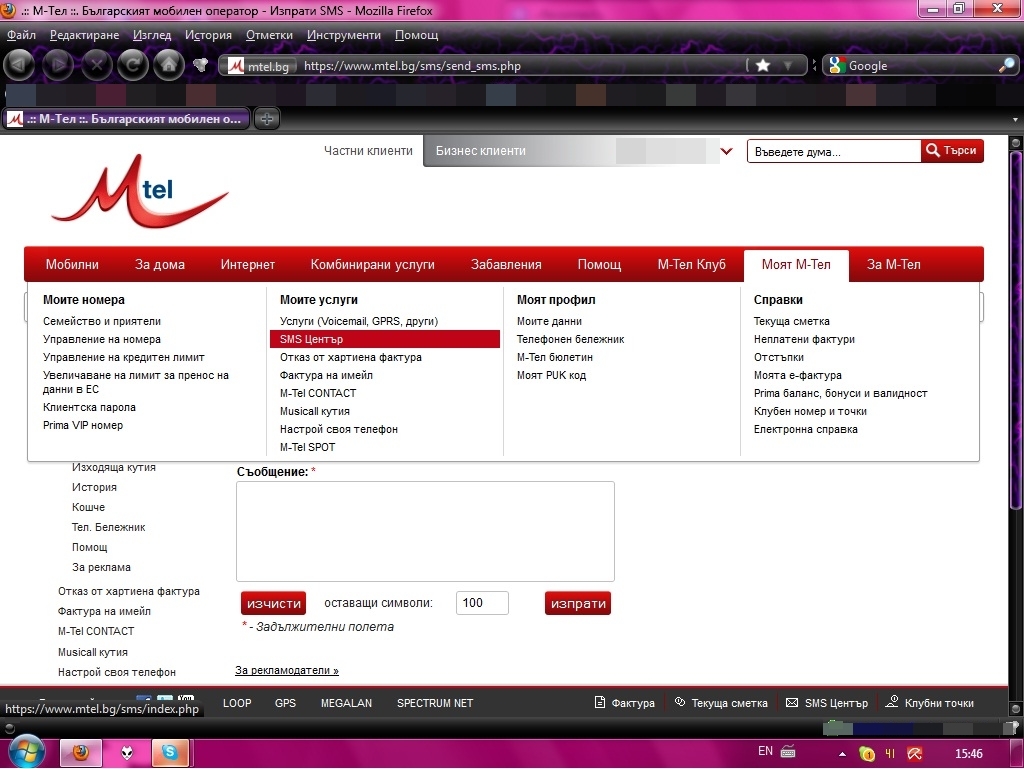Open SMS Център in the footer bar
Image resolution: width=1024 pixels, height=769 pixels.
827,703
